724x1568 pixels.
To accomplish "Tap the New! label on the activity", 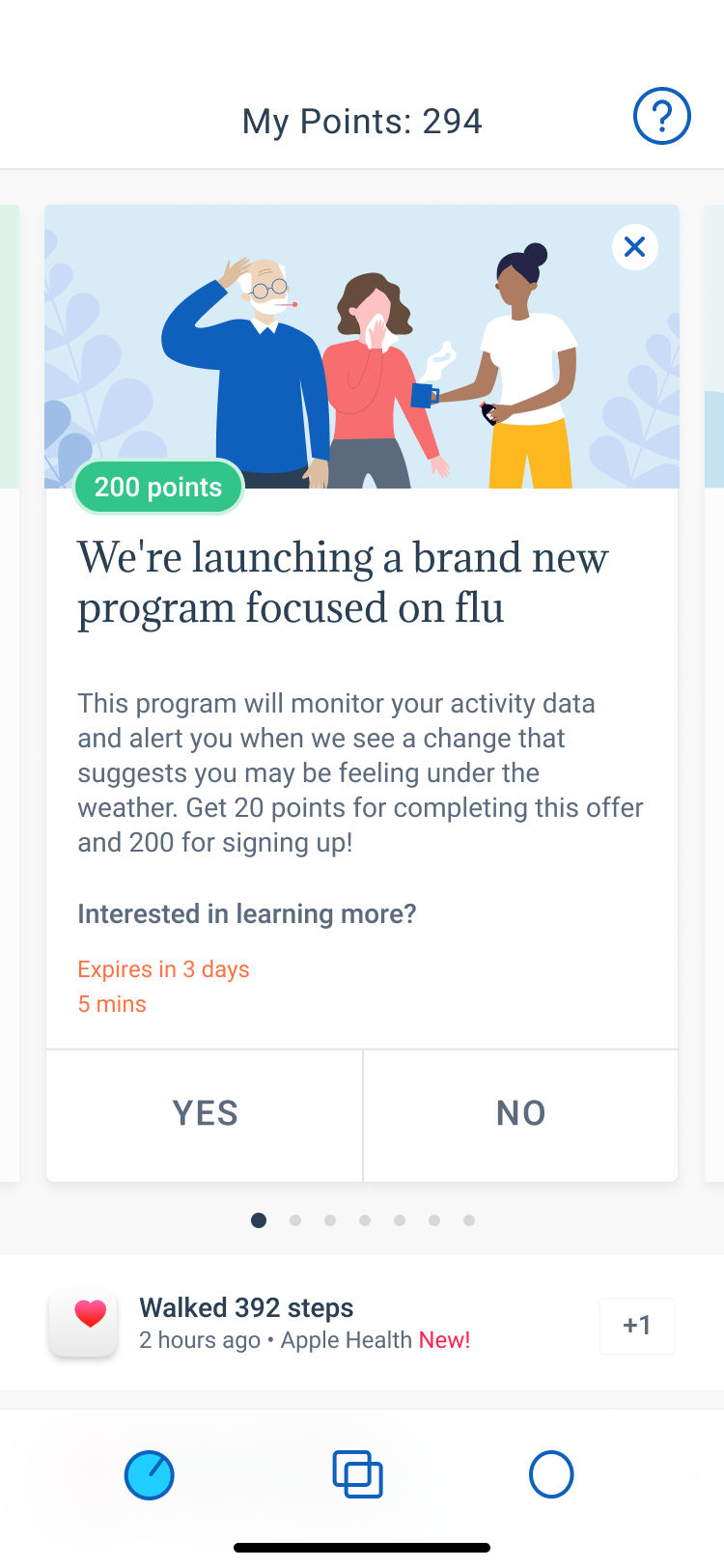I will click(x=445, y=1340).
